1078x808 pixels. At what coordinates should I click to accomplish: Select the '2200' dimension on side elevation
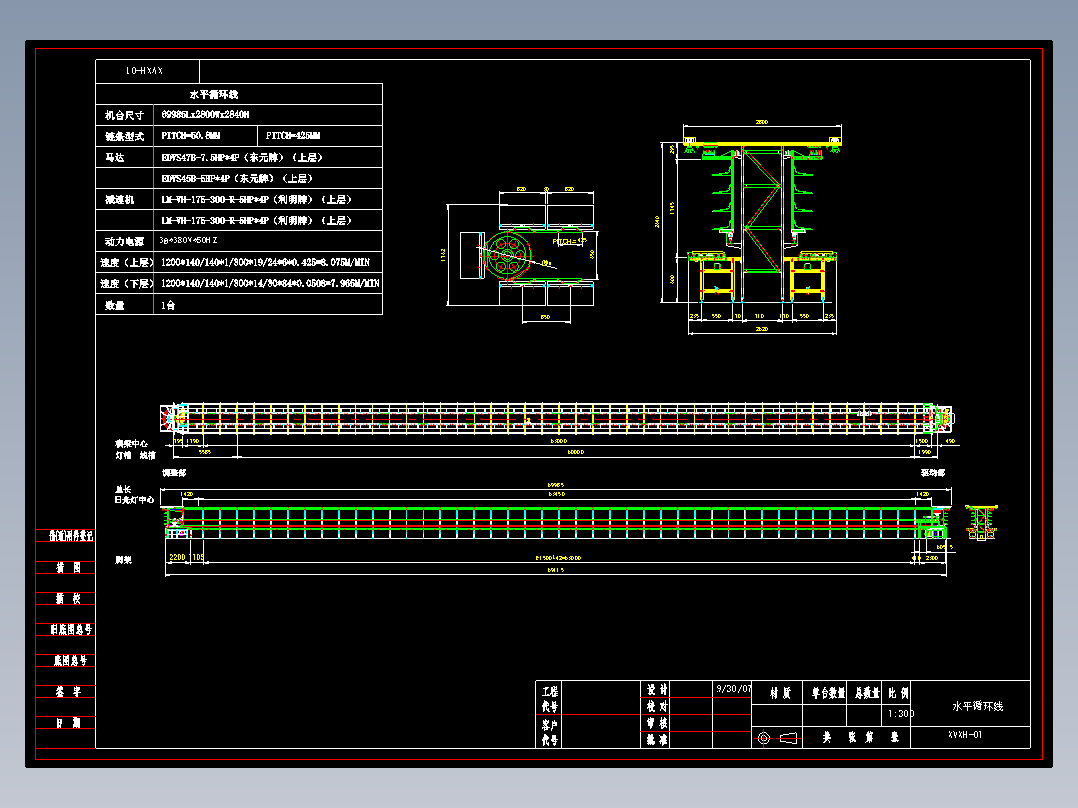(177, 557)
